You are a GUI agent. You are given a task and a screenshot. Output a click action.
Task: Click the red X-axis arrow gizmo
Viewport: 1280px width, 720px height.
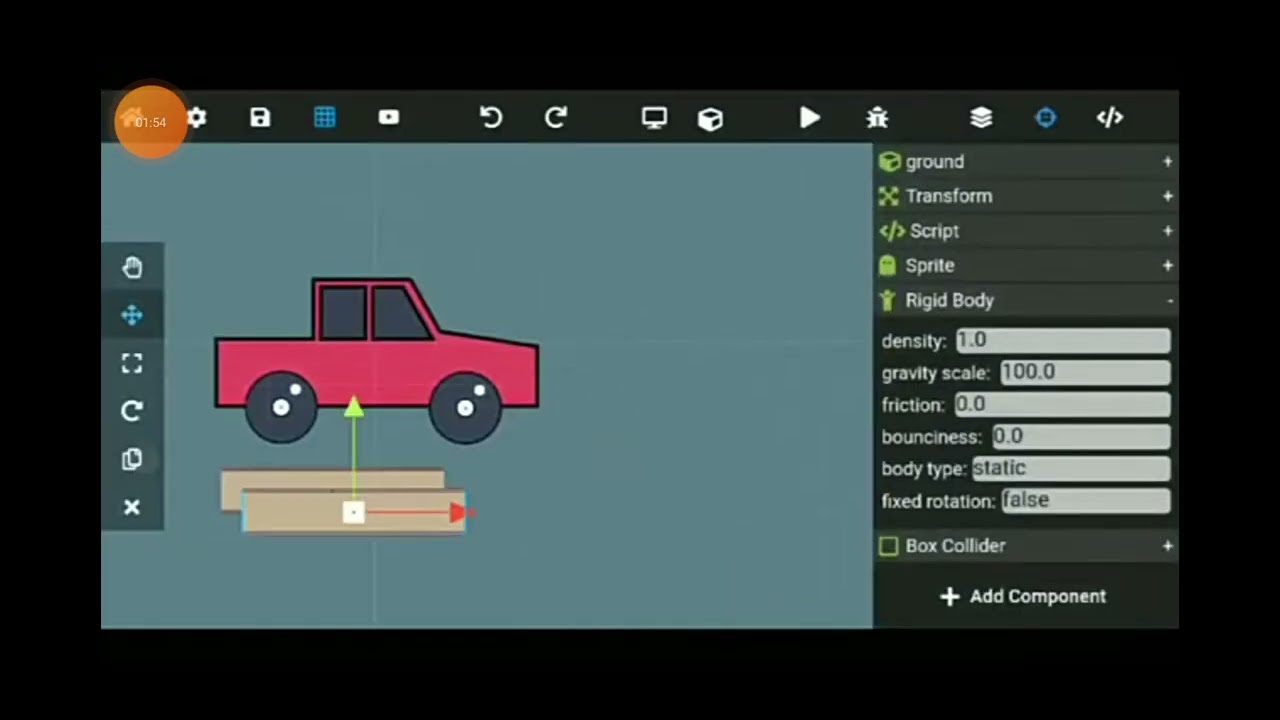pos(459,513)
